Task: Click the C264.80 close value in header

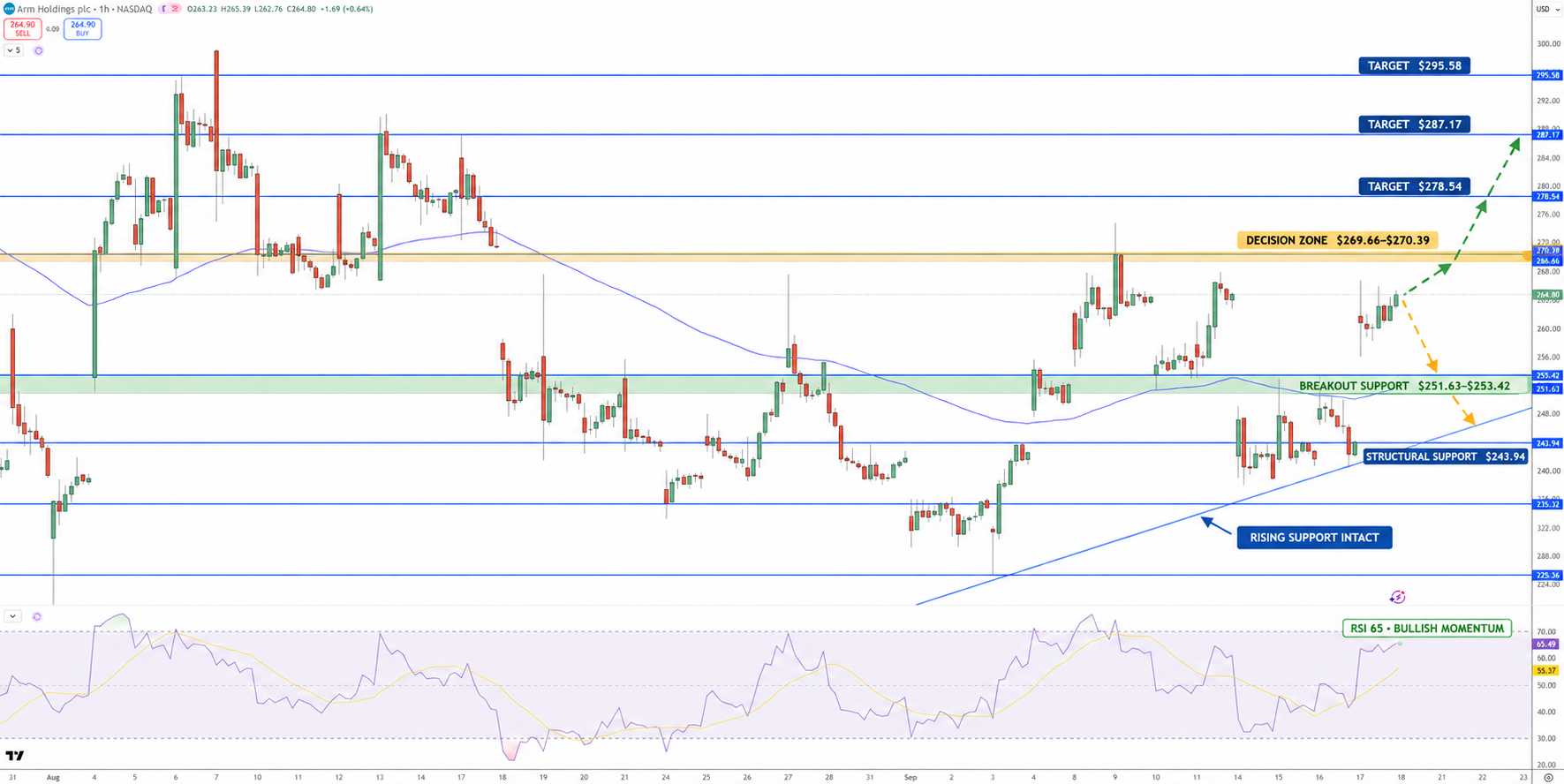Action: pyautogui.click(x=299, y=9)
